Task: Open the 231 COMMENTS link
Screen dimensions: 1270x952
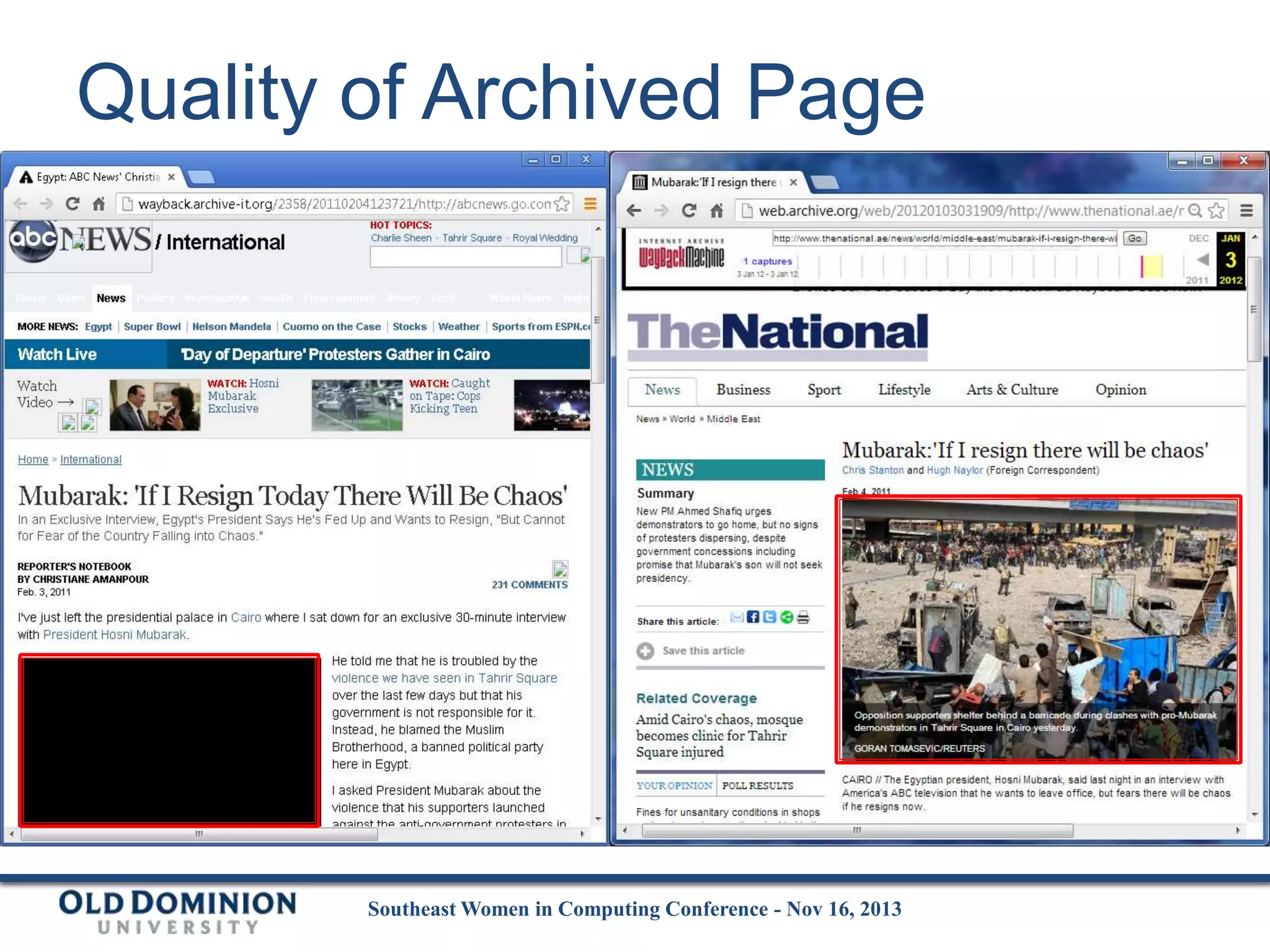Action: pos(530,584)
